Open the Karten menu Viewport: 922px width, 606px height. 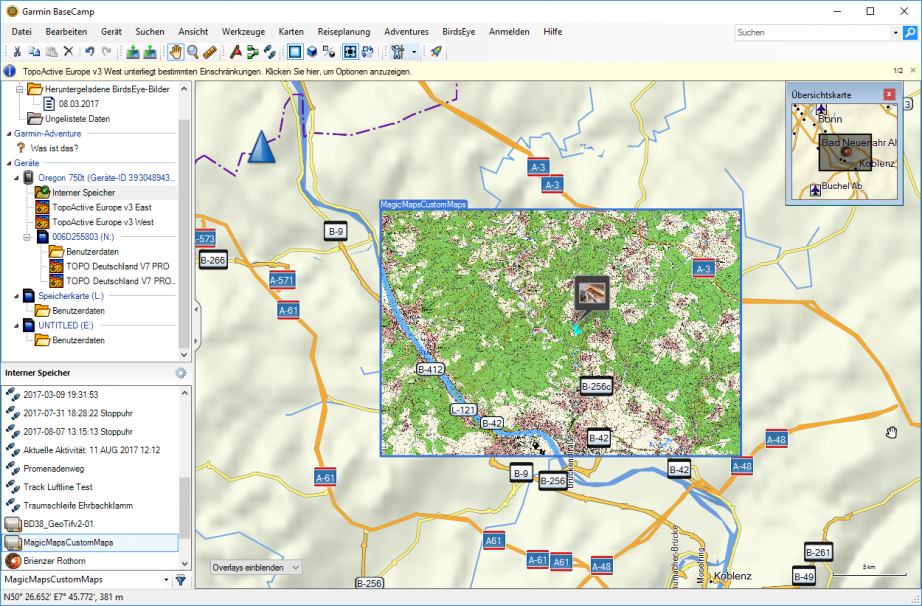click(x=291, y=32)
